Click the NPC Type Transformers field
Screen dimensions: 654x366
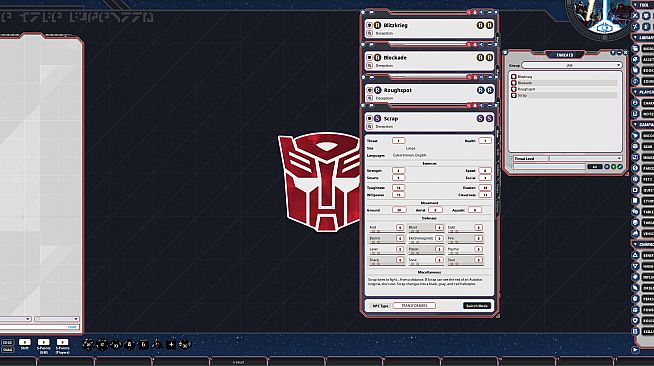click(x=414, y=306)
